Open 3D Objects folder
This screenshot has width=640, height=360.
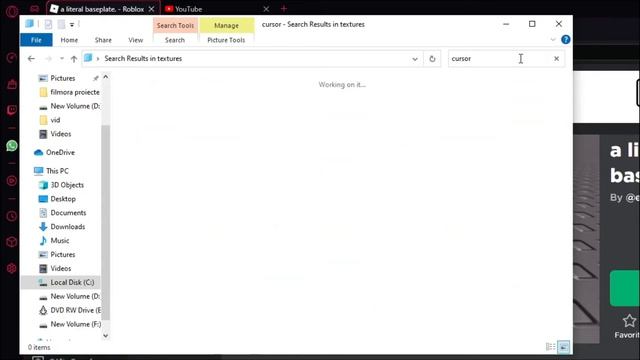(67, 185)
